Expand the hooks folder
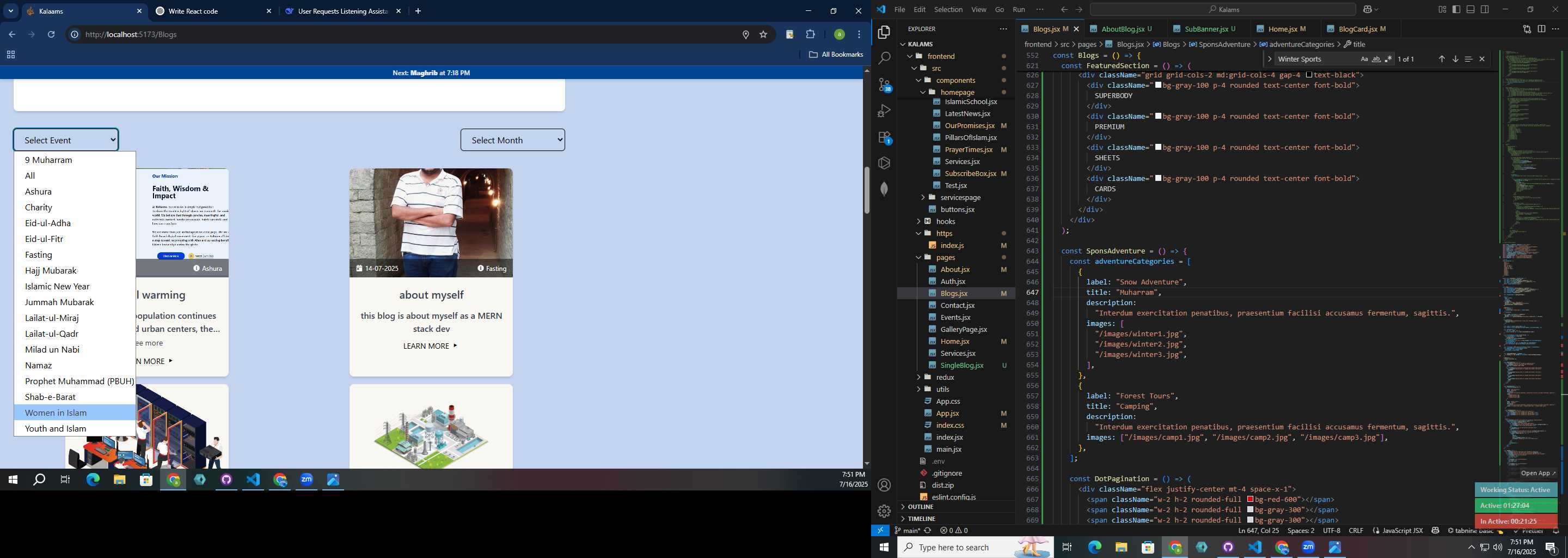 pyautogui.click(x=945, y=221)
